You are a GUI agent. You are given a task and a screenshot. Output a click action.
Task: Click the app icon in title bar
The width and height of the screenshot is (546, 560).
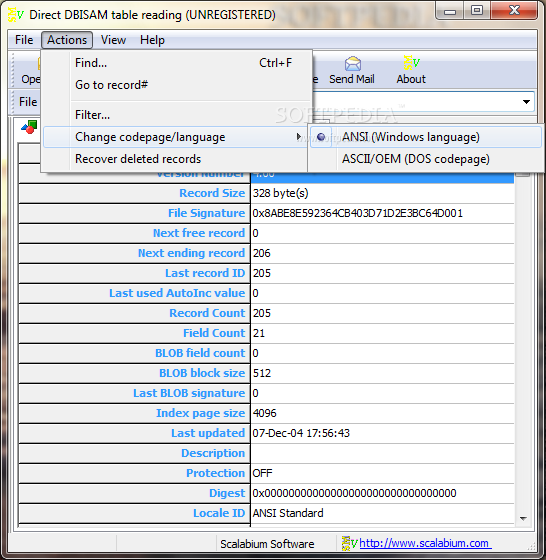click(x=15, y=14)
